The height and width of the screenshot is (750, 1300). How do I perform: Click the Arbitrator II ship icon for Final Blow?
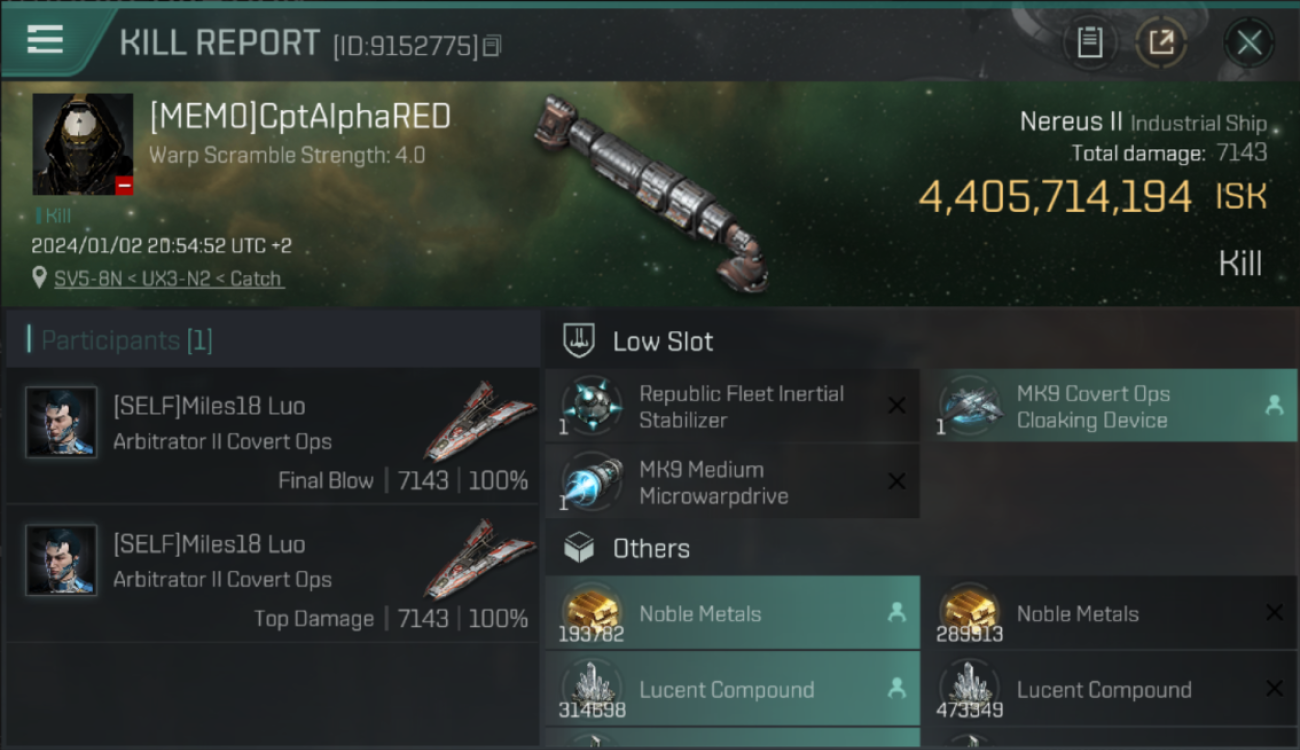coord(479,418)
